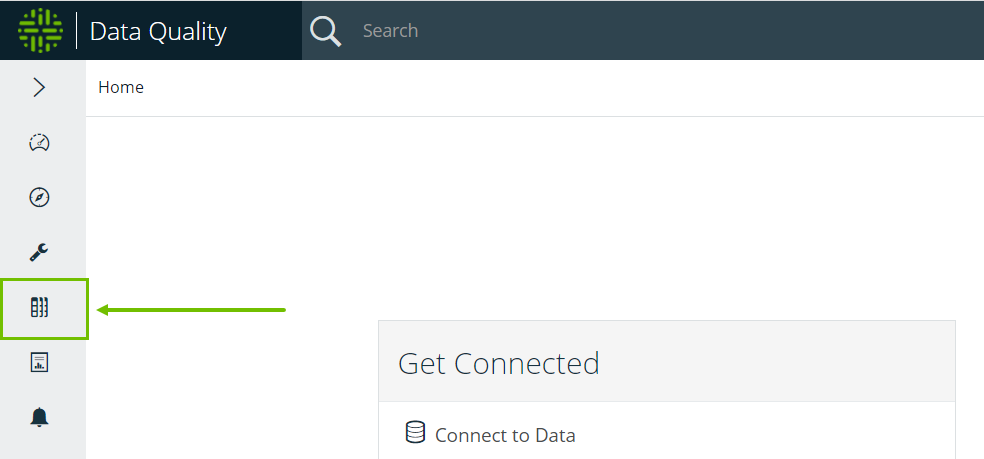The height and width of the screenshot is (459, 984).
Task: Expand the left sidebar with the chevron
Action: pyautogui.click(x=39, y=88)
